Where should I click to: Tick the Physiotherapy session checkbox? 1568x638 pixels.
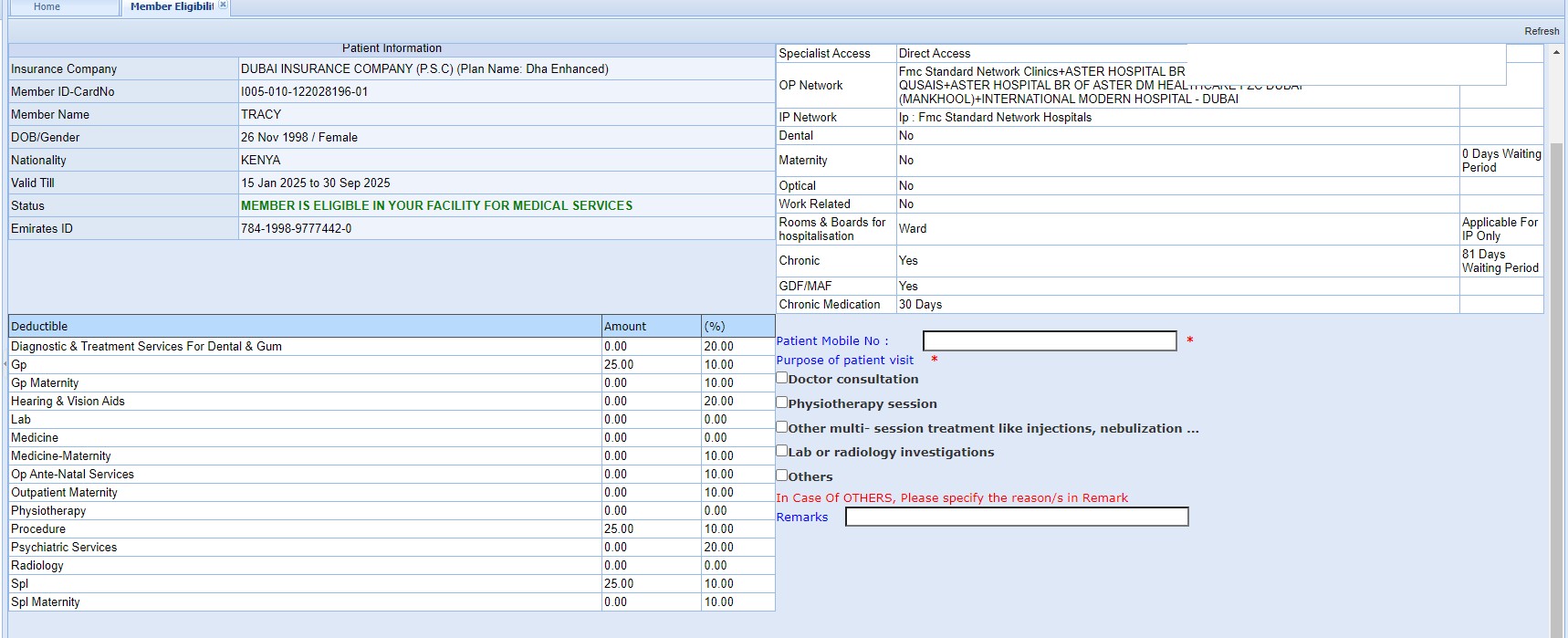coord(782,403)
